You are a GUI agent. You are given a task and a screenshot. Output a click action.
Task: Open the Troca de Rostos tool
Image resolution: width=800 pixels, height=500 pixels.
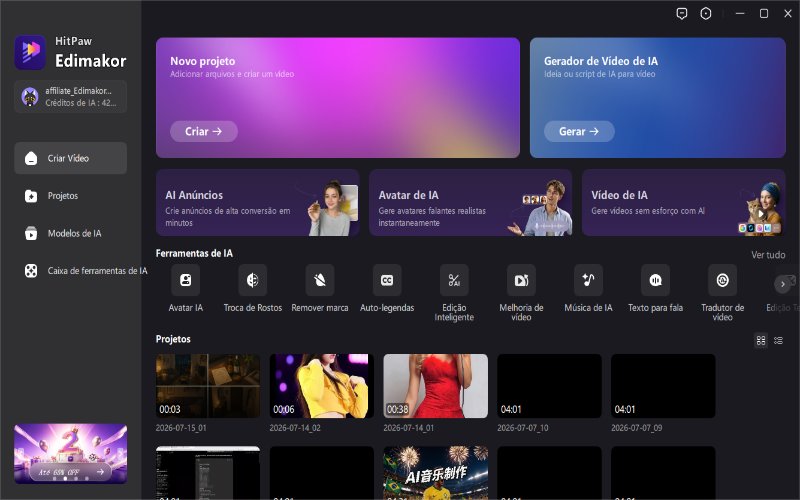tap(253, 280)
